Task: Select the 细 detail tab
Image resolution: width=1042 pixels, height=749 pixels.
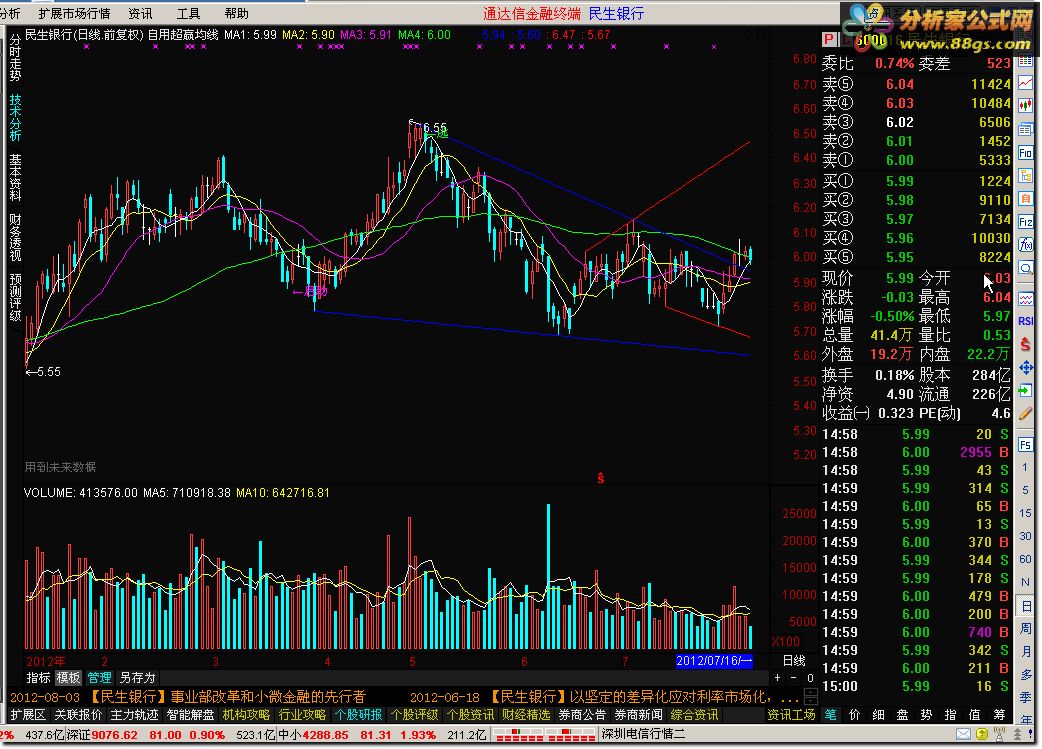Action: pyautogui.click(x=879, y=715)
